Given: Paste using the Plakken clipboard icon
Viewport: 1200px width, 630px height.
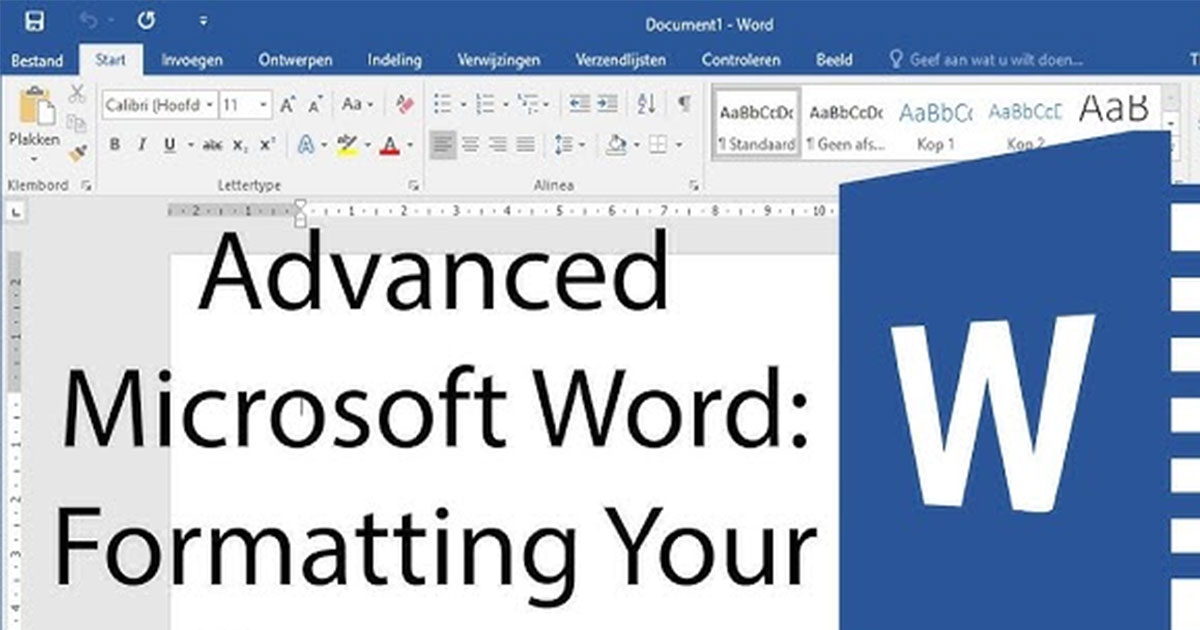Looking at the screenshot, I should [35, 107].
